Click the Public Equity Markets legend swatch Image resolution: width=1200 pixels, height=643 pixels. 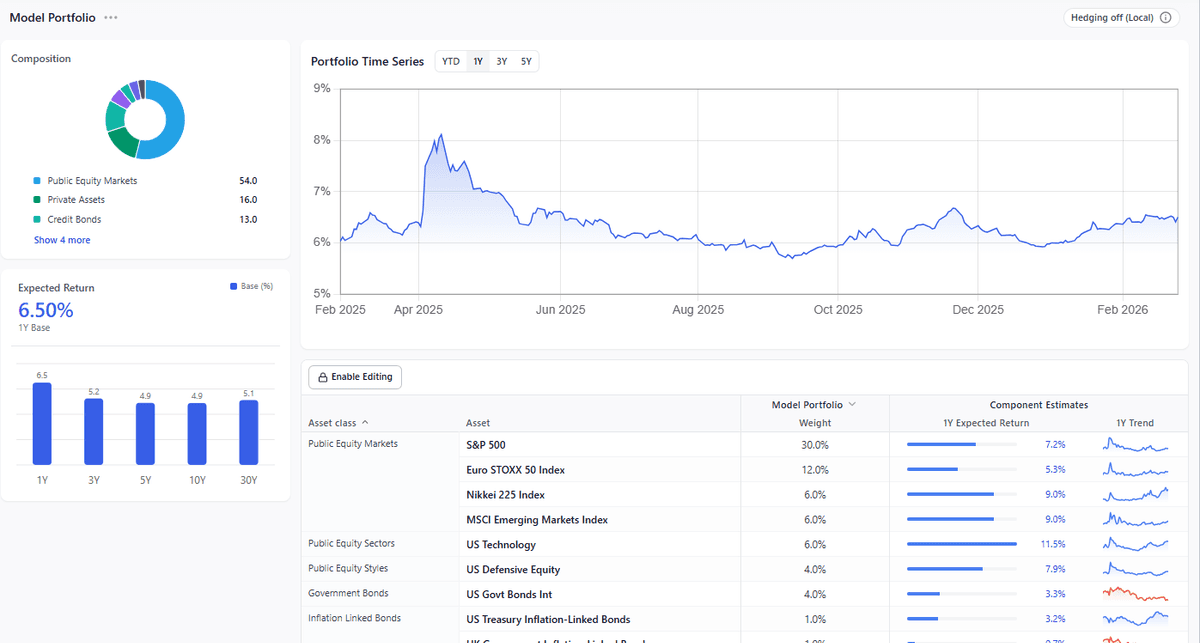35,180
